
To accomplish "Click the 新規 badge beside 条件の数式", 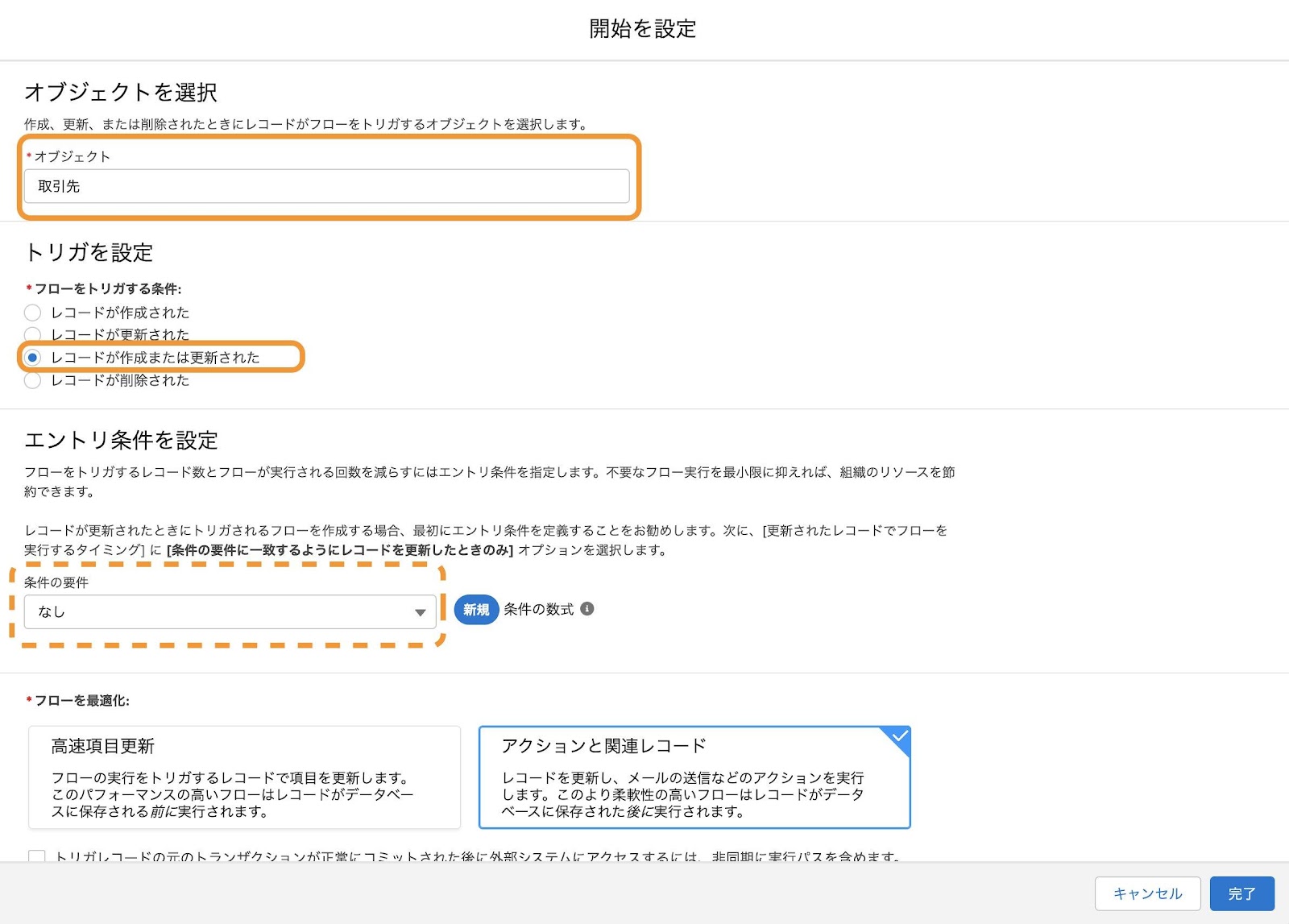I will tap(476, 610).
